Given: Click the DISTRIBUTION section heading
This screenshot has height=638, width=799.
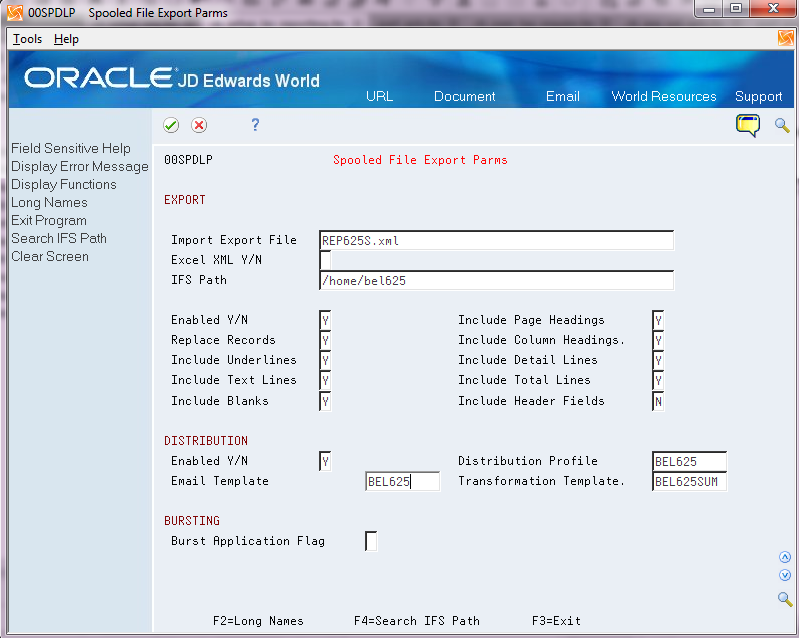Looking at the screenshot, I should tap(206, 441).
